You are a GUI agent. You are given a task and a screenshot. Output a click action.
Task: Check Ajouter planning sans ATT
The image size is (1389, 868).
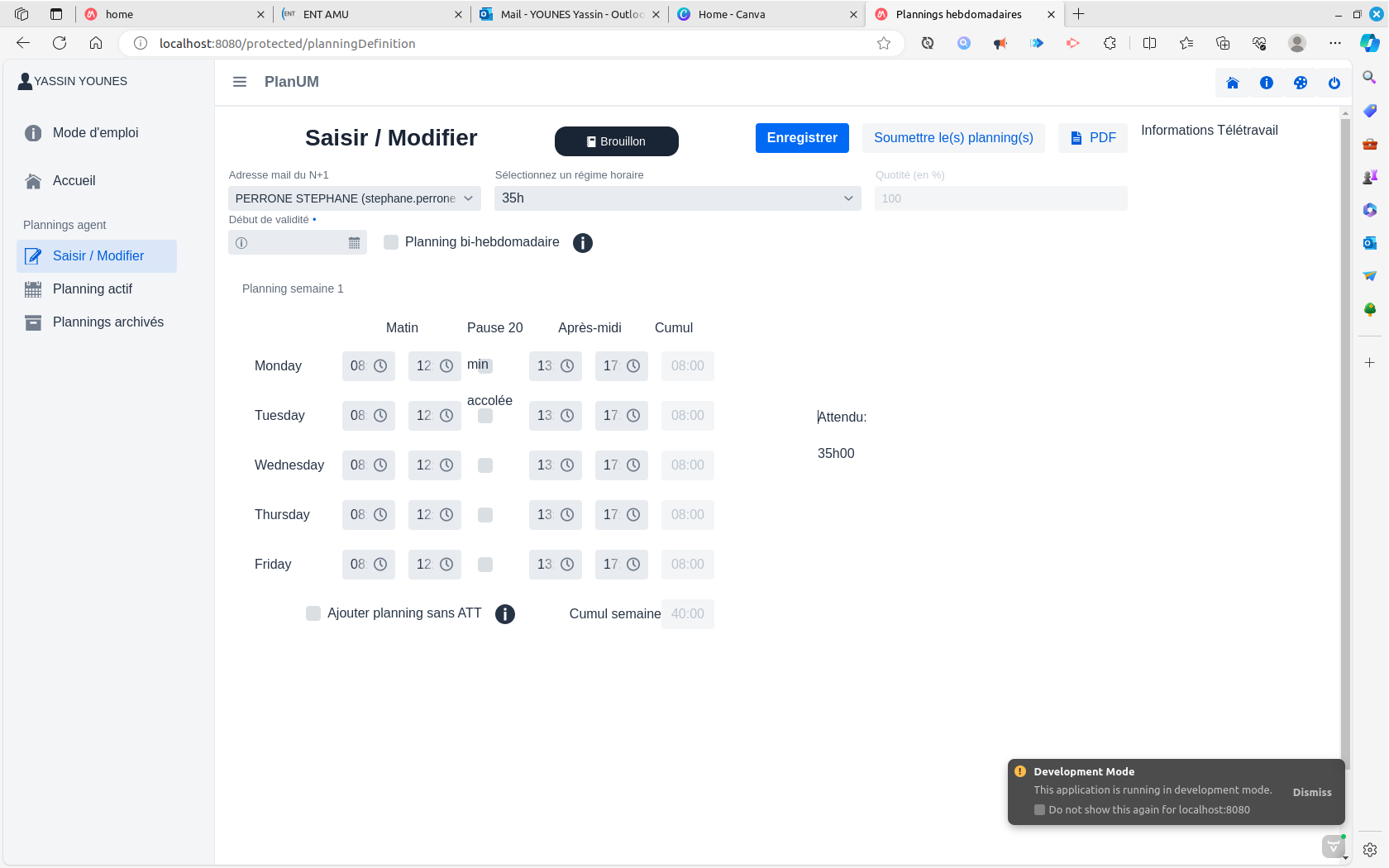click(313, 613)
